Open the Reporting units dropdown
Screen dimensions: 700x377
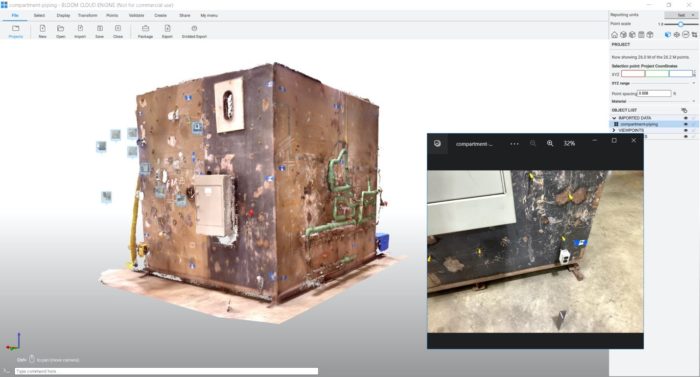tap(681, 15)
